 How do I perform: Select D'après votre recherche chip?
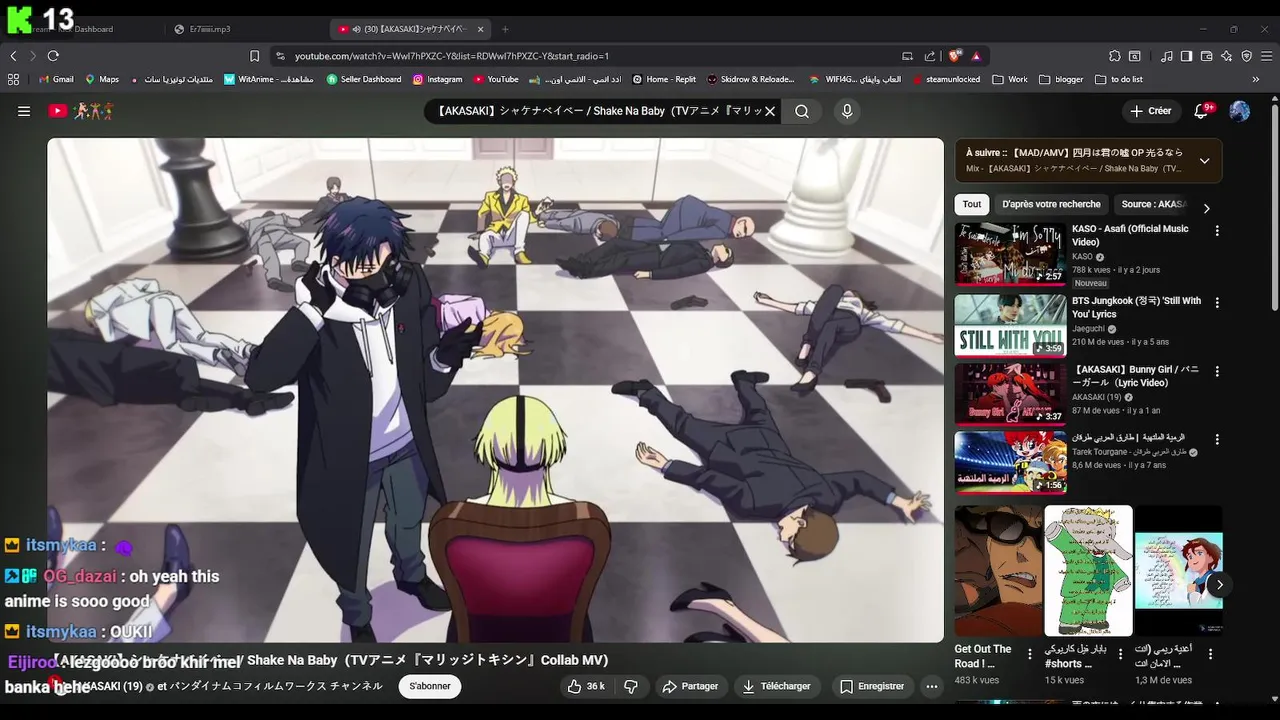click(1051, 204)
